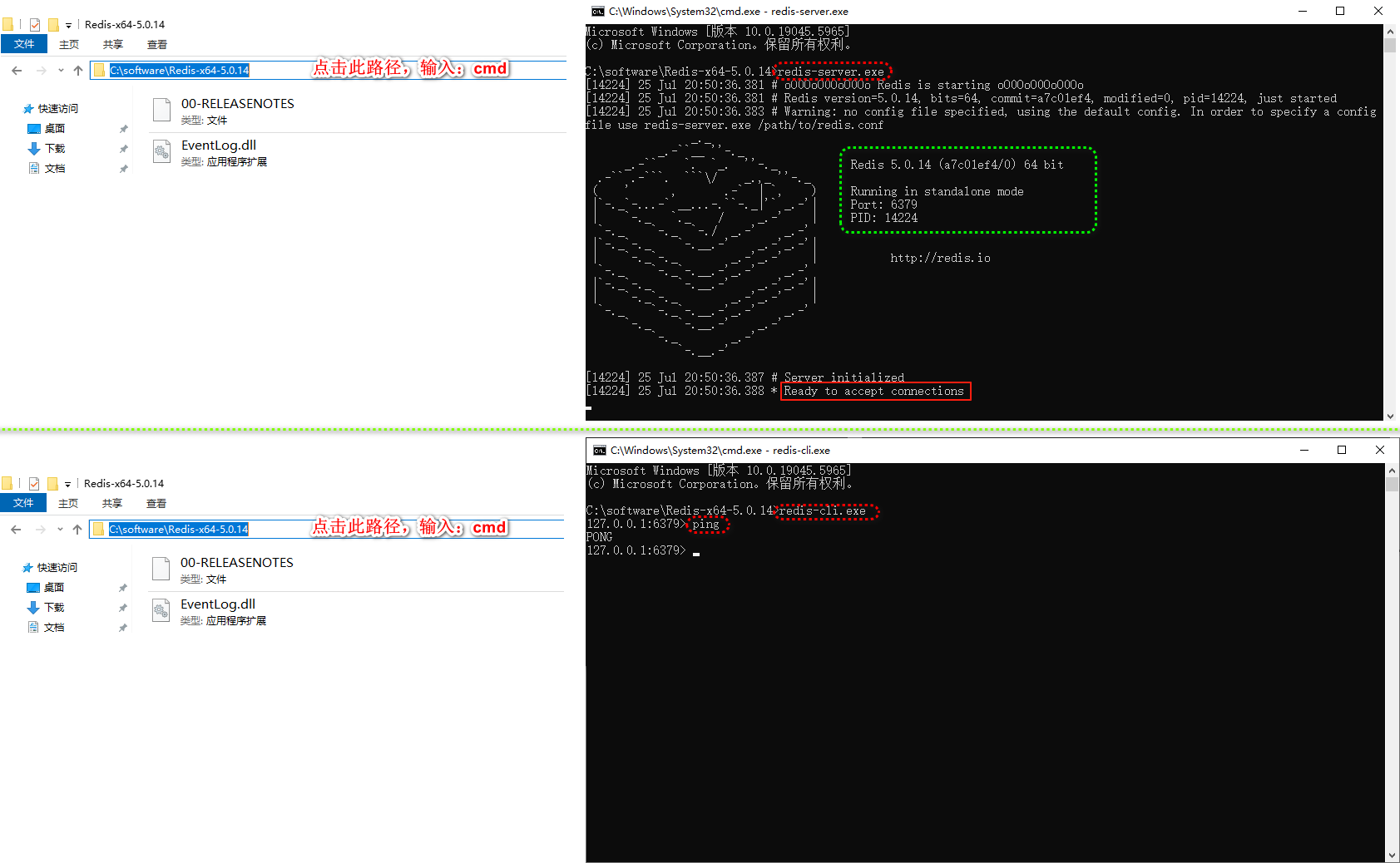Unpin 文档 from quick access
The image size is (1400, 863).
123,168
